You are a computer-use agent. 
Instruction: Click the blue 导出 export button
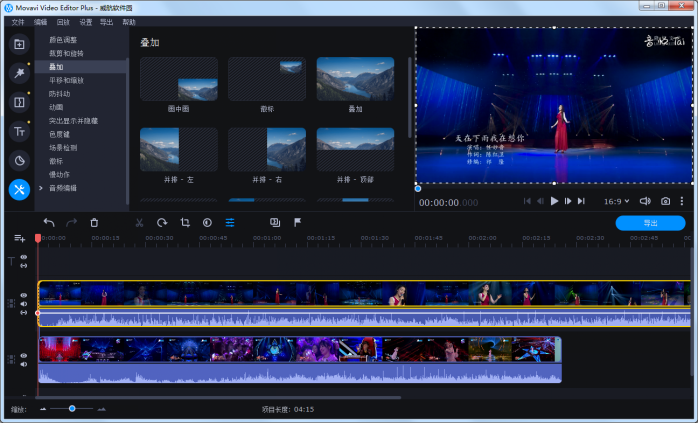[x=650, y=223]
